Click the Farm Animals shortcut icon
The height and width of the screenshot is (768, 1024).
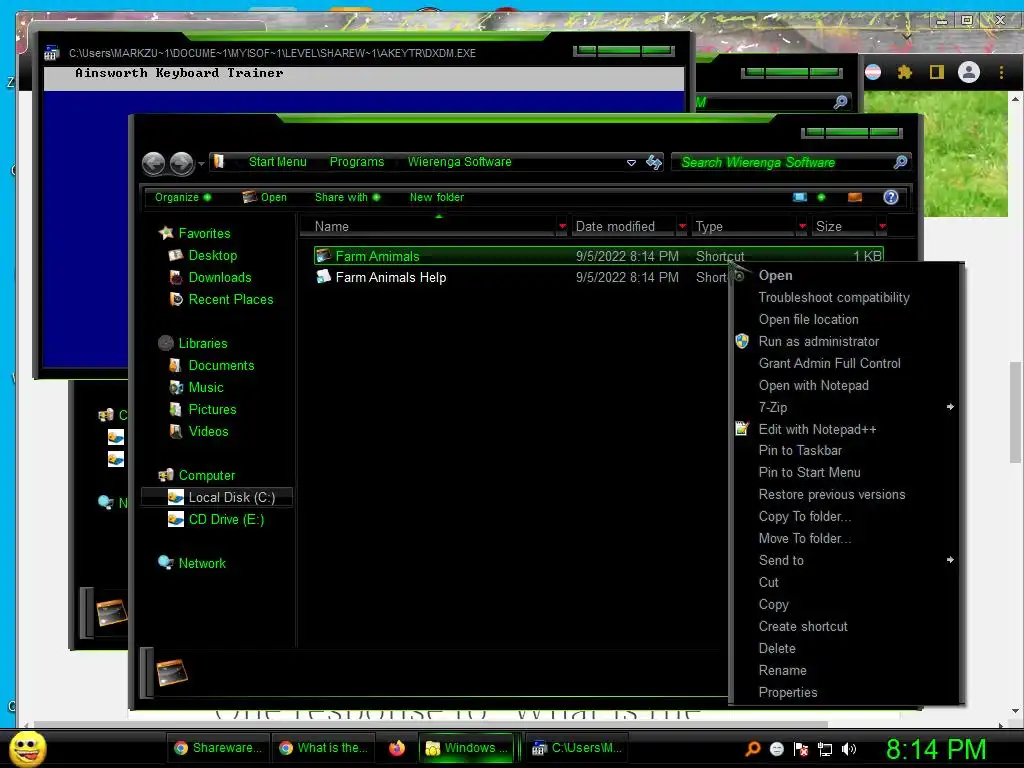[x=323, y=256]
